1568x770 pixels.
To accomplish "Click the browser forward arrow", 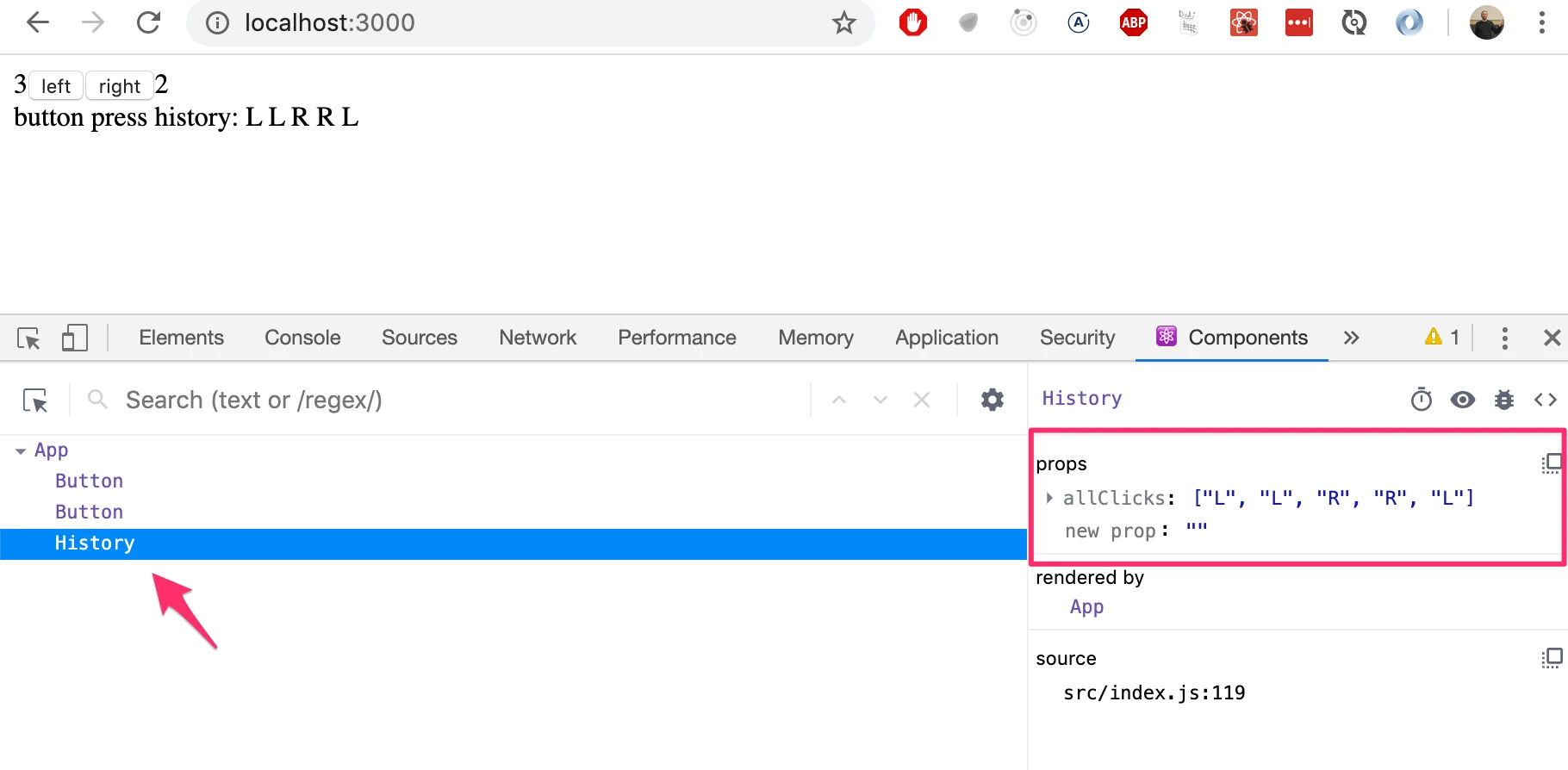I will pyautogui.click(x=93, y=22).
